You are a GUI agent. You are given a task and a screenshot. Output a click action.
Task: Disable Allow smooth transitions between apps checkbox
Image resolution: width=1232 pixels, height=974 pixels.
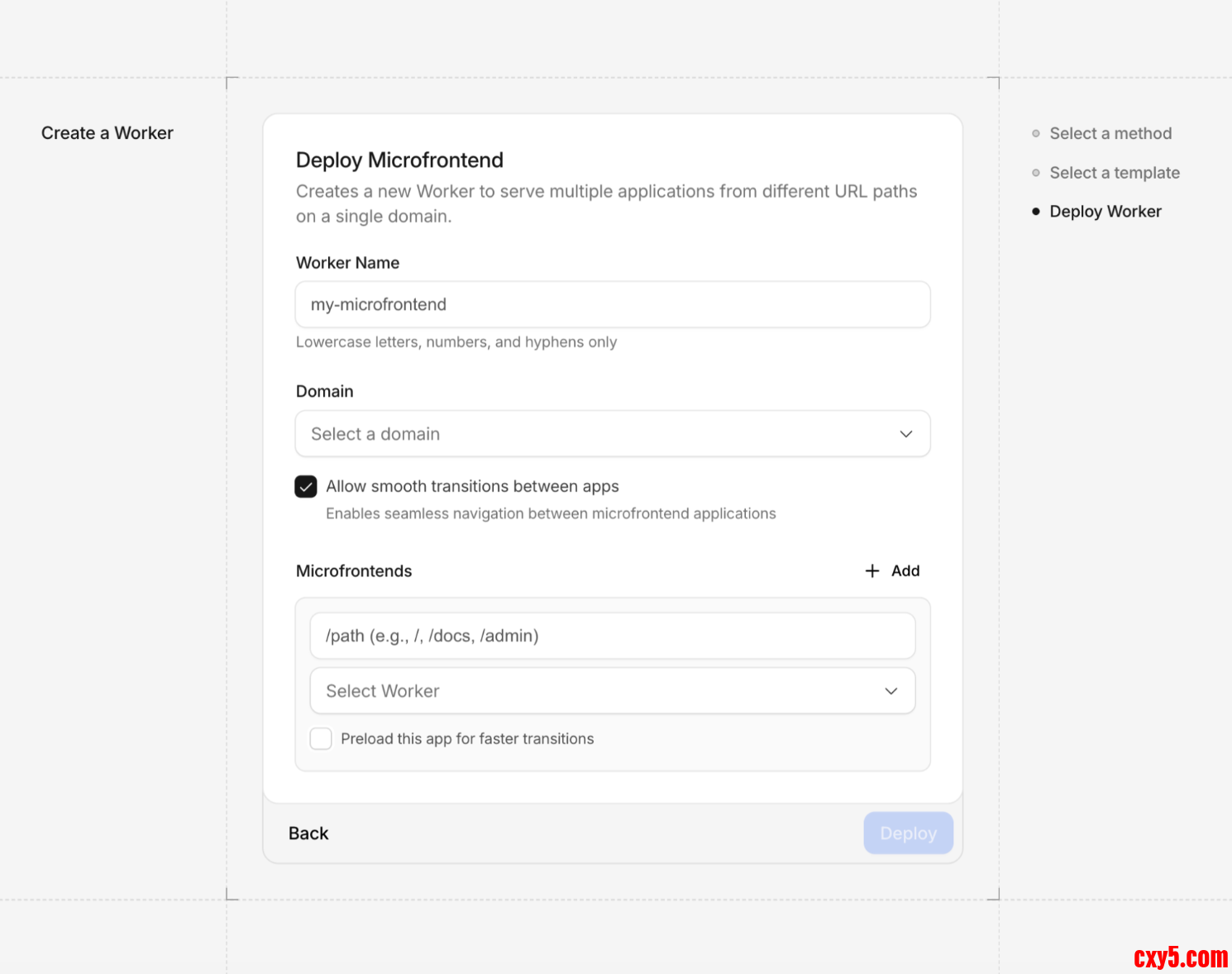(x=306, y=487)
